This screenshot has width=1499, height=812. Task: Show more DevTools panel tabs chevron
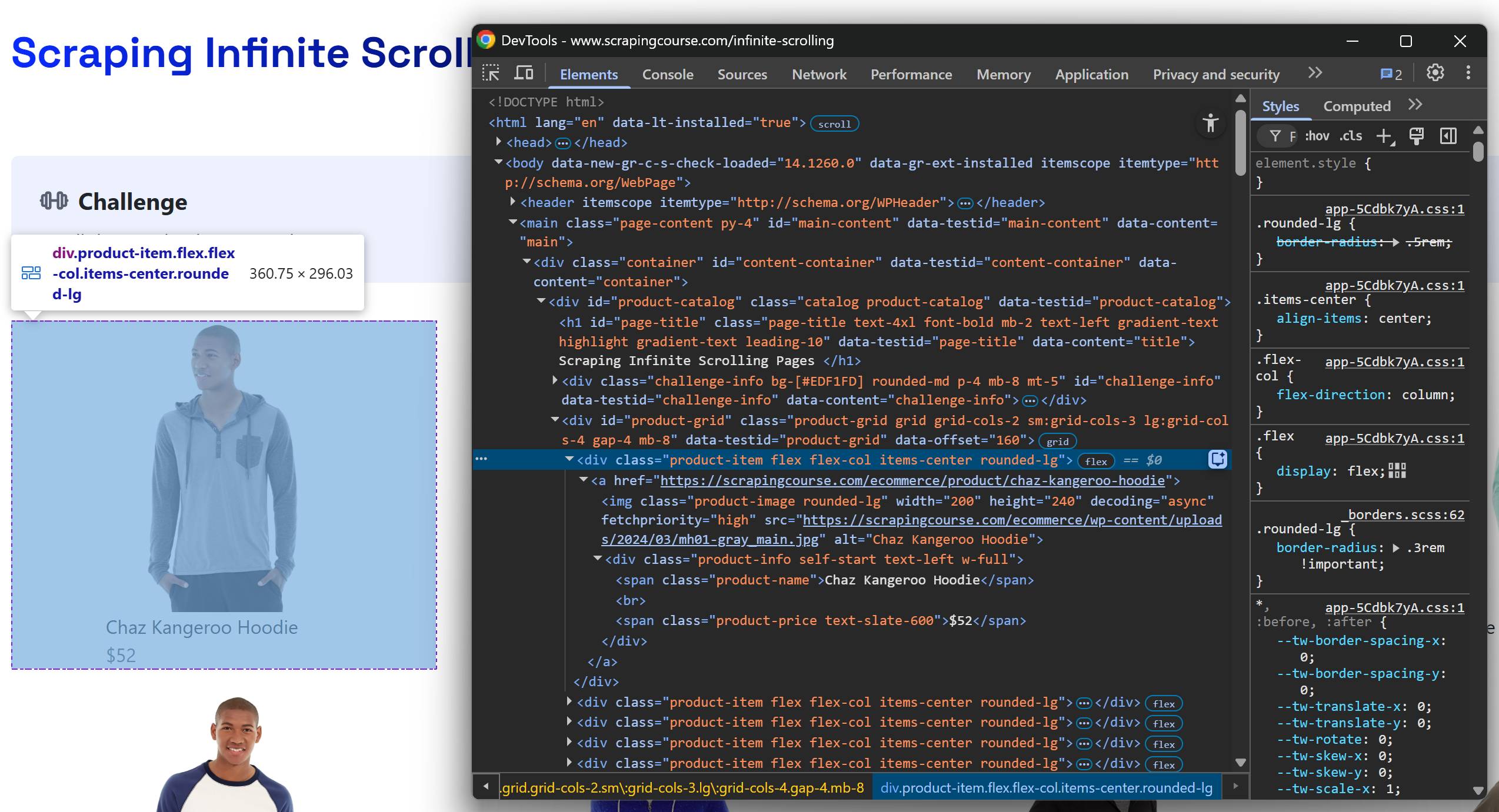pyautogui.click(x=1315, y=73)
